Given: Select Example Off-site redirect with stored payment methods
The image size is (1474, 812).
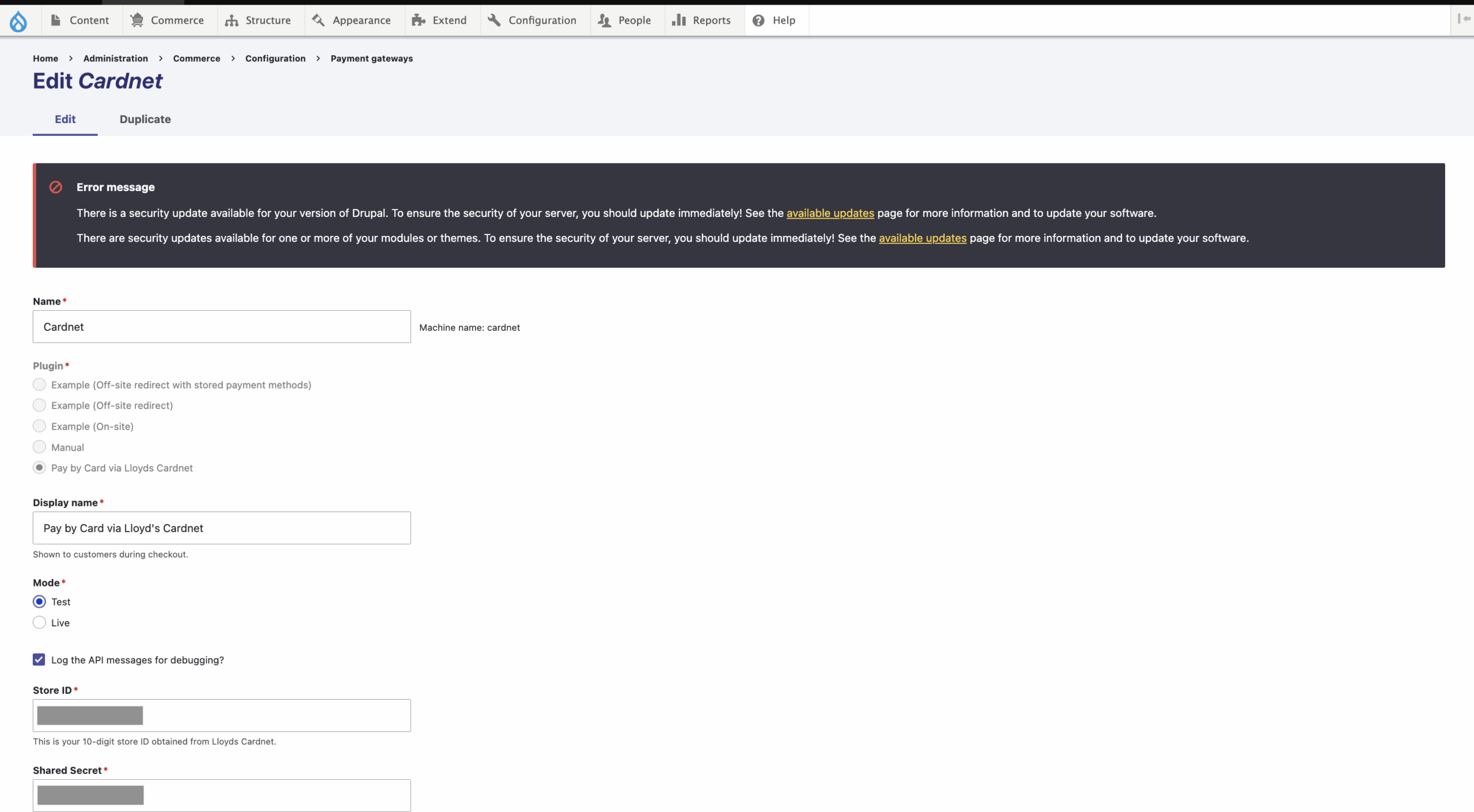Looking at the screenshot, I should (39, 384).
